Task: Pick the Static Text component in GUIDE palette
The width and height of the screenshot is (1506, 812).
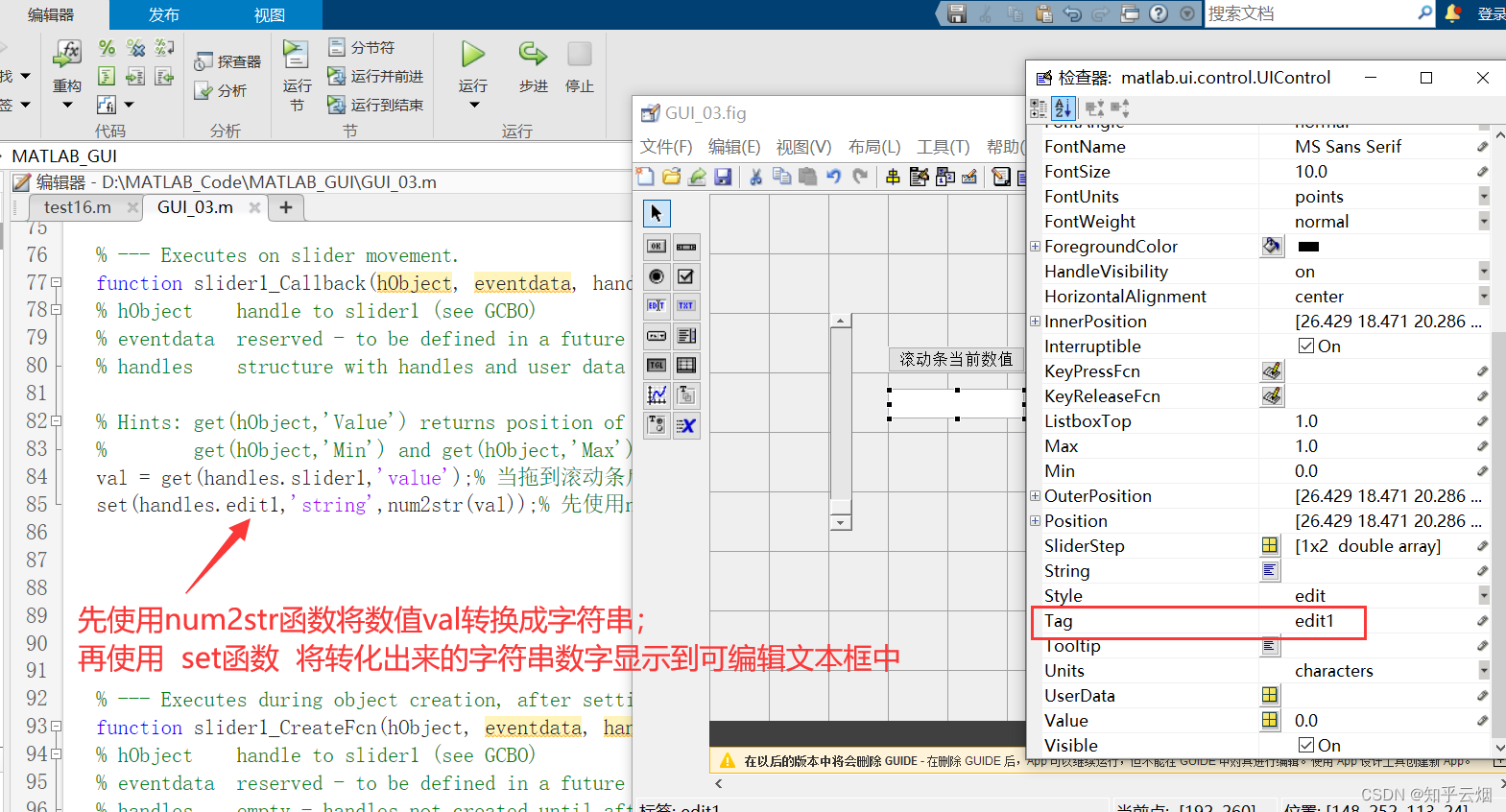Action: 686,306
